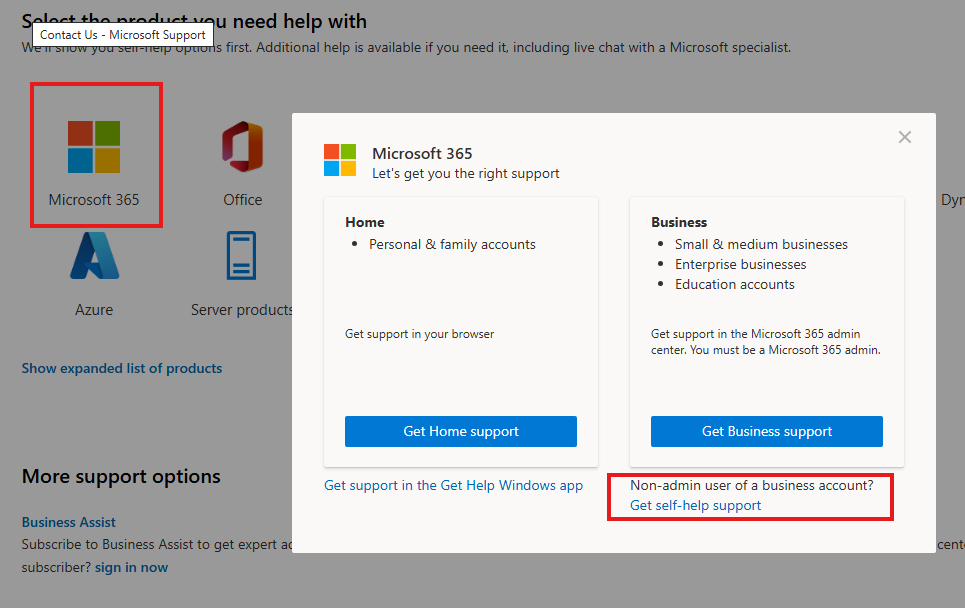The width and height of the screenshot is (965, 608).
Task: Choose the Office product icon
Action: click(242, 146)
